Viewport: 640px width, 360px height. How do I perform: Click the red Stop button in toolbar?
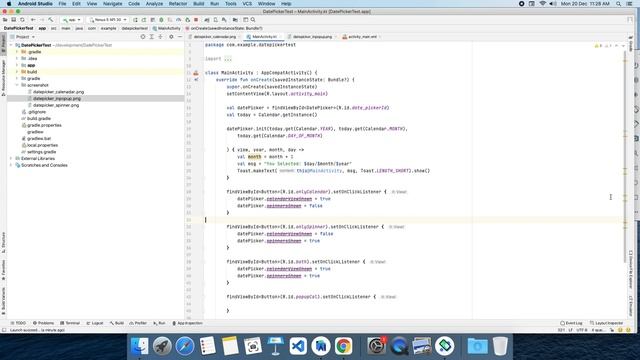(x=196, y=20)
